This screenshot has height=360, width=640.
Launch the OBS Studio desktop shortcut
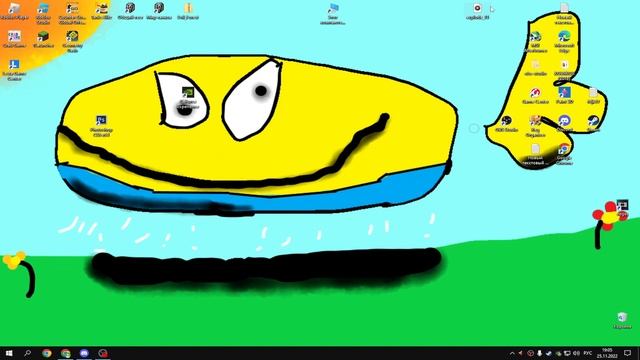click(506, 123)
